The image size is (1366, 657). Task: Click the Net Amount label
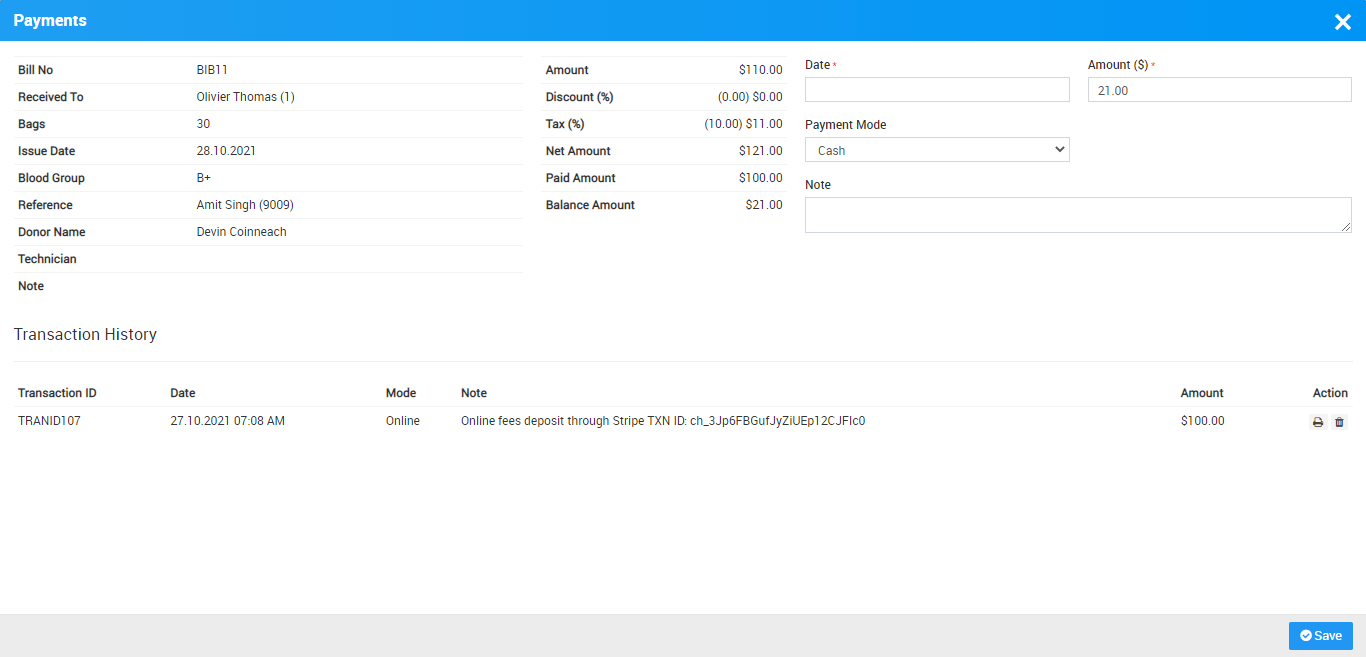click(578, 151)
